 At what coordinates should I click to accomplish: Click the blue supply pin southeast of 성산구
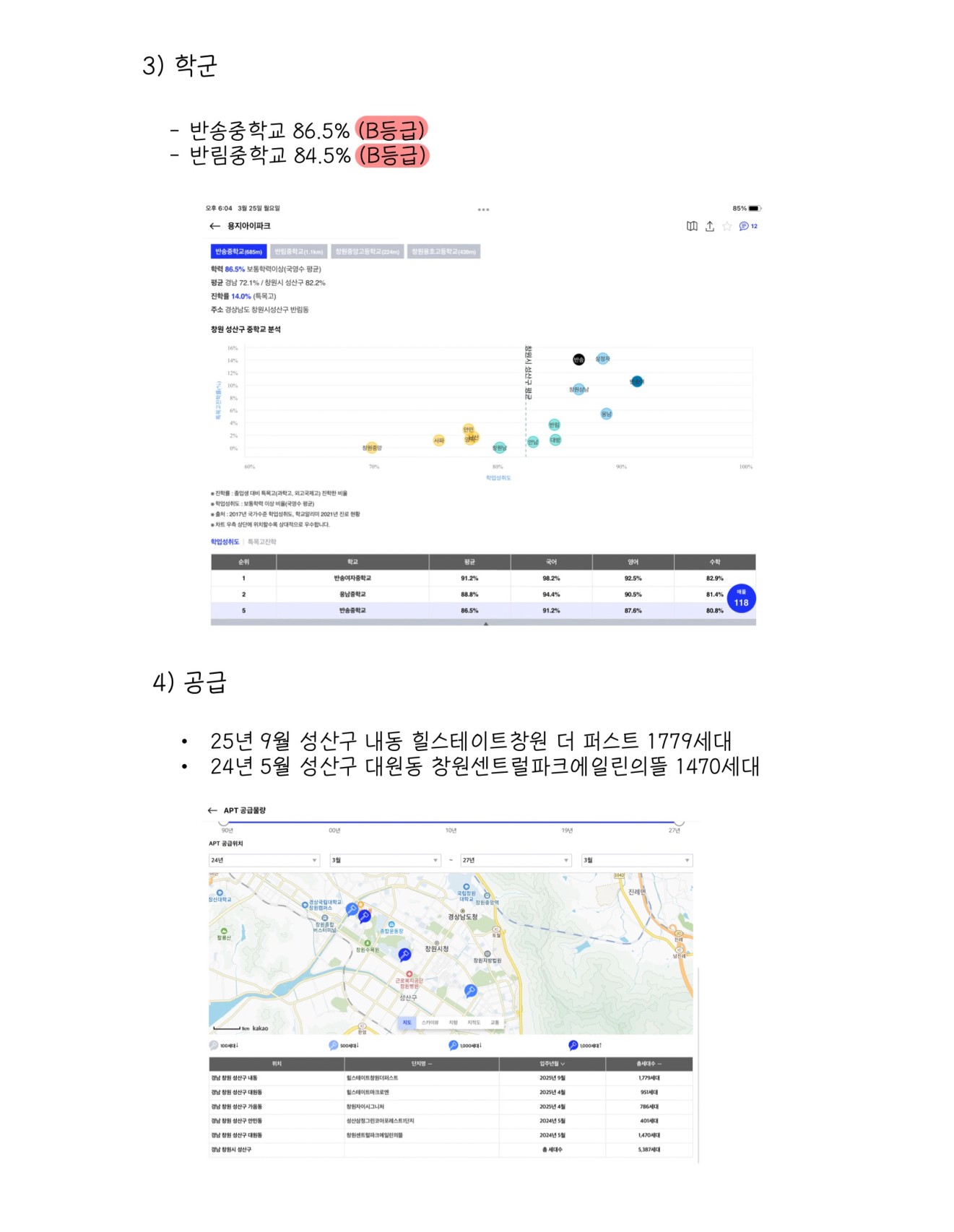tap(470, 991)
